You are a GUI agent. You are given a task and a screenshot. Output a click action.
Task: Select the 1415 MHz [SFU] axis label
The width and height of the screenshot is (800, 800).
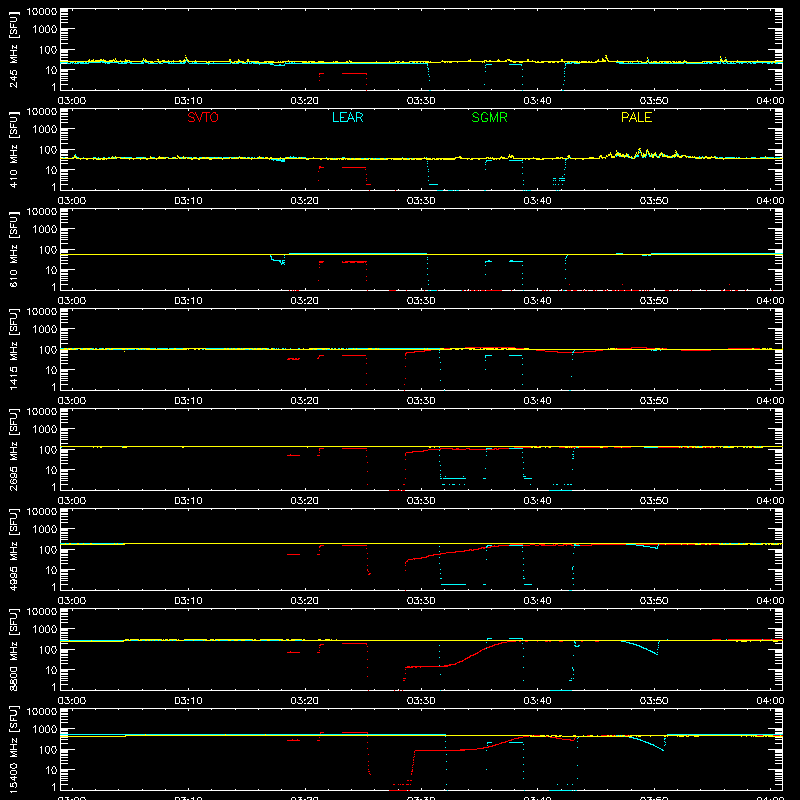pos(14,349)
